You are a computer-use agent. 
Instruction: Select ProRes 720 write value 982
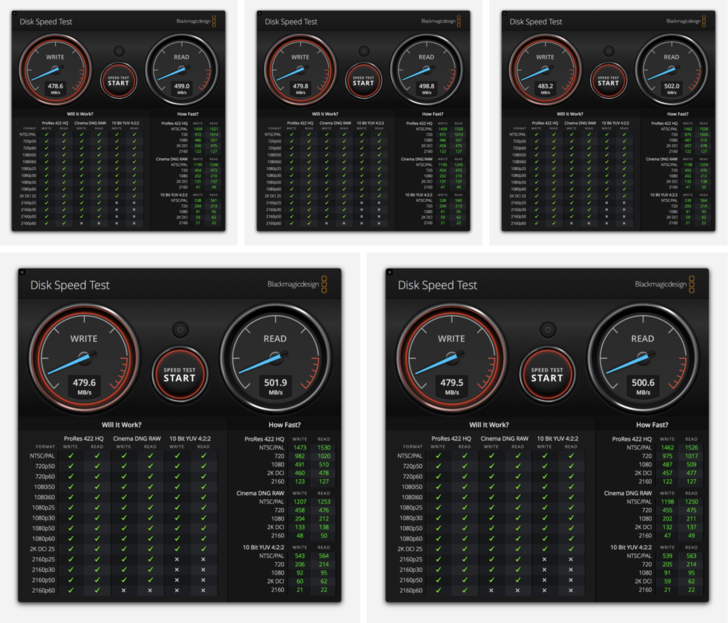click(300, 456)
